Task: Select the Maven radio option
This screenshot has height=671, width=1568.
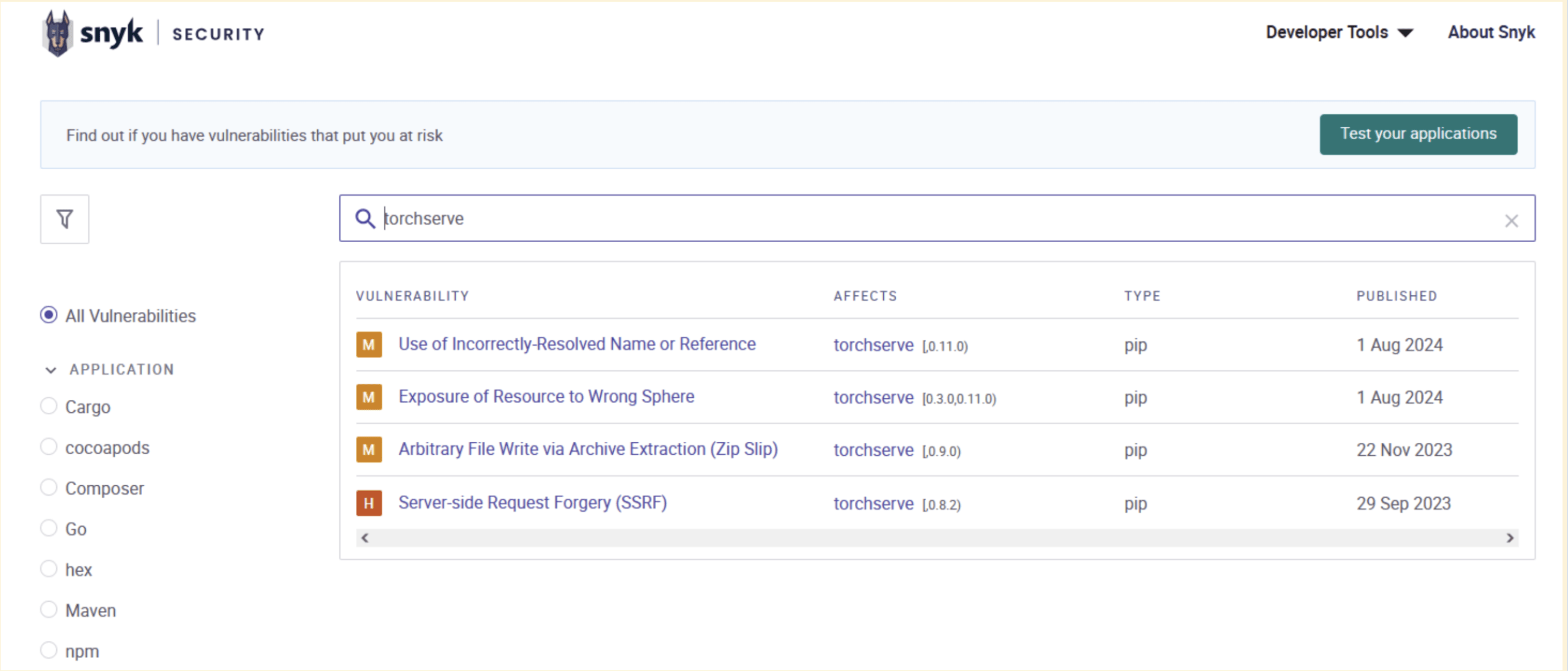Action: [49, 609]
